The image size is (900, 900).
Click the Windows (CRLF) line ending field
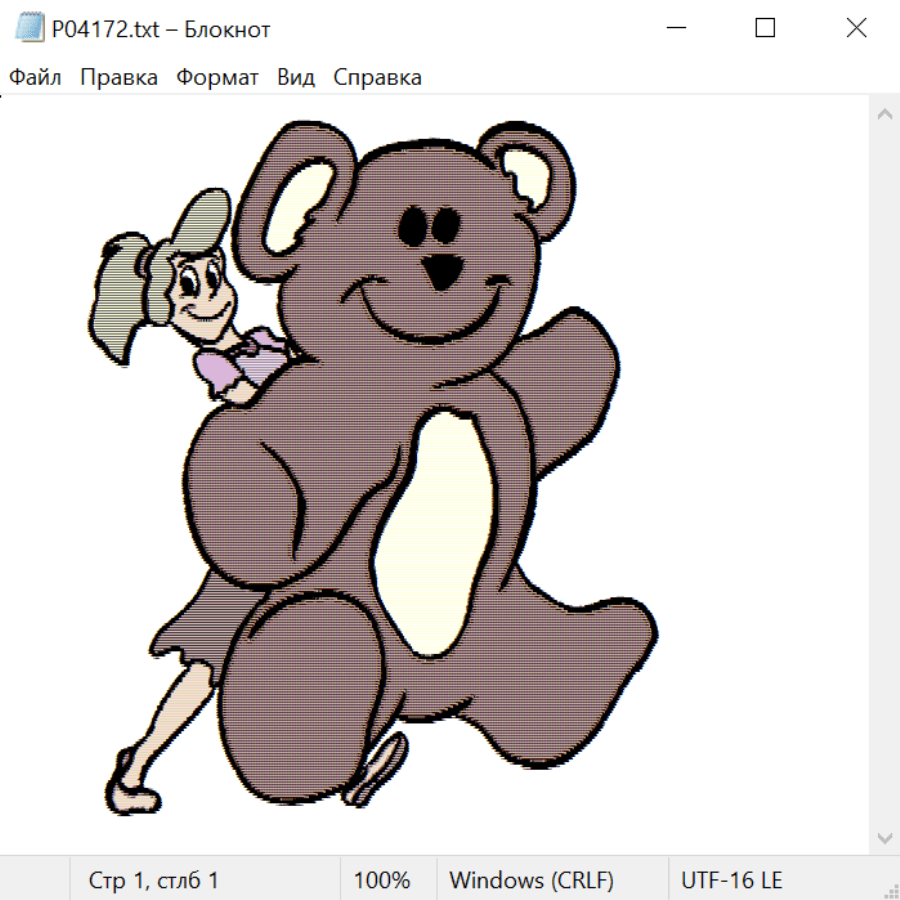(x=531, y=880)
